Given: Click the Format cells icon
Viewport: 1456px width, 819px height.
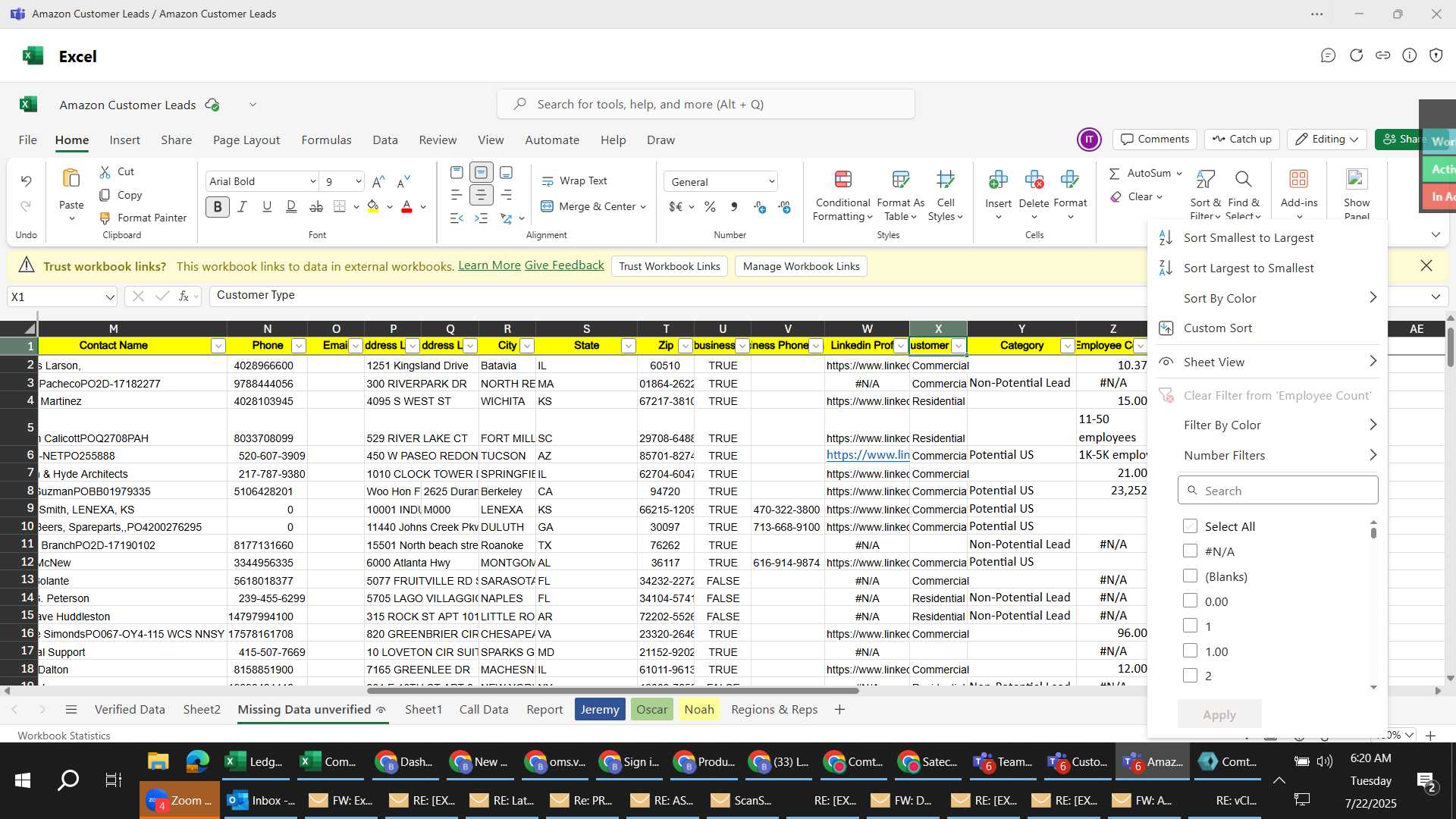Looking at the screenshot, I should (1070, 180).
